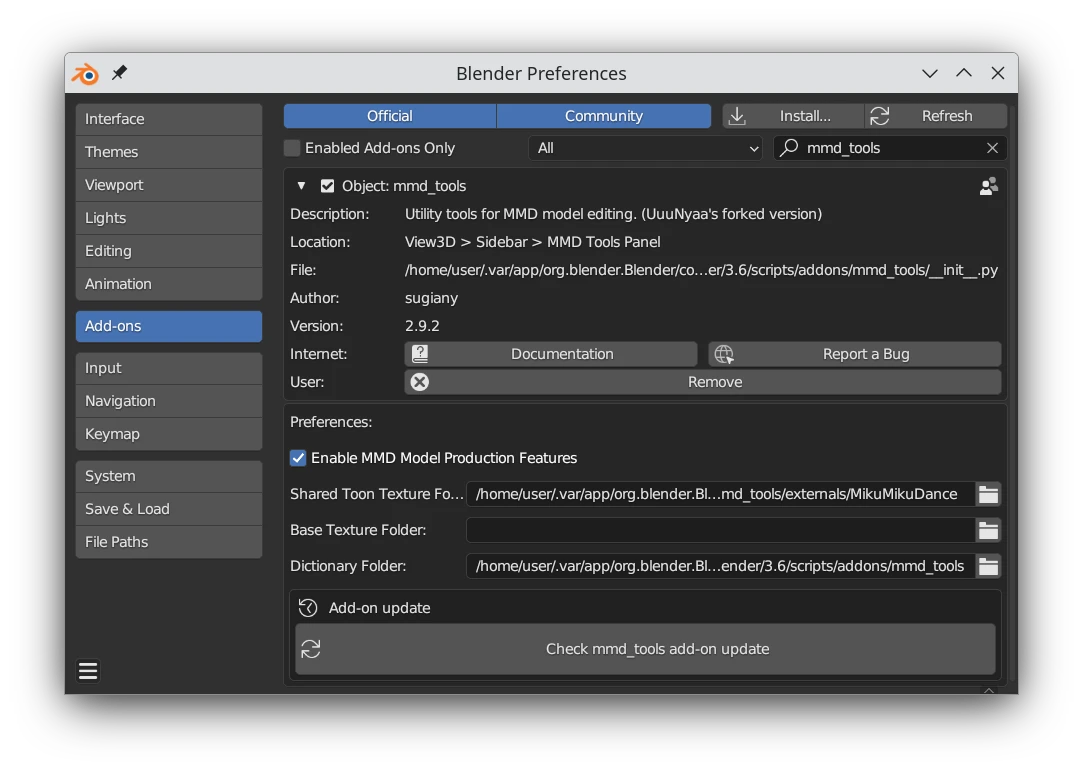Browse folder for Shared Toon Texture path

pyautogui.click(x=988, y=494)
